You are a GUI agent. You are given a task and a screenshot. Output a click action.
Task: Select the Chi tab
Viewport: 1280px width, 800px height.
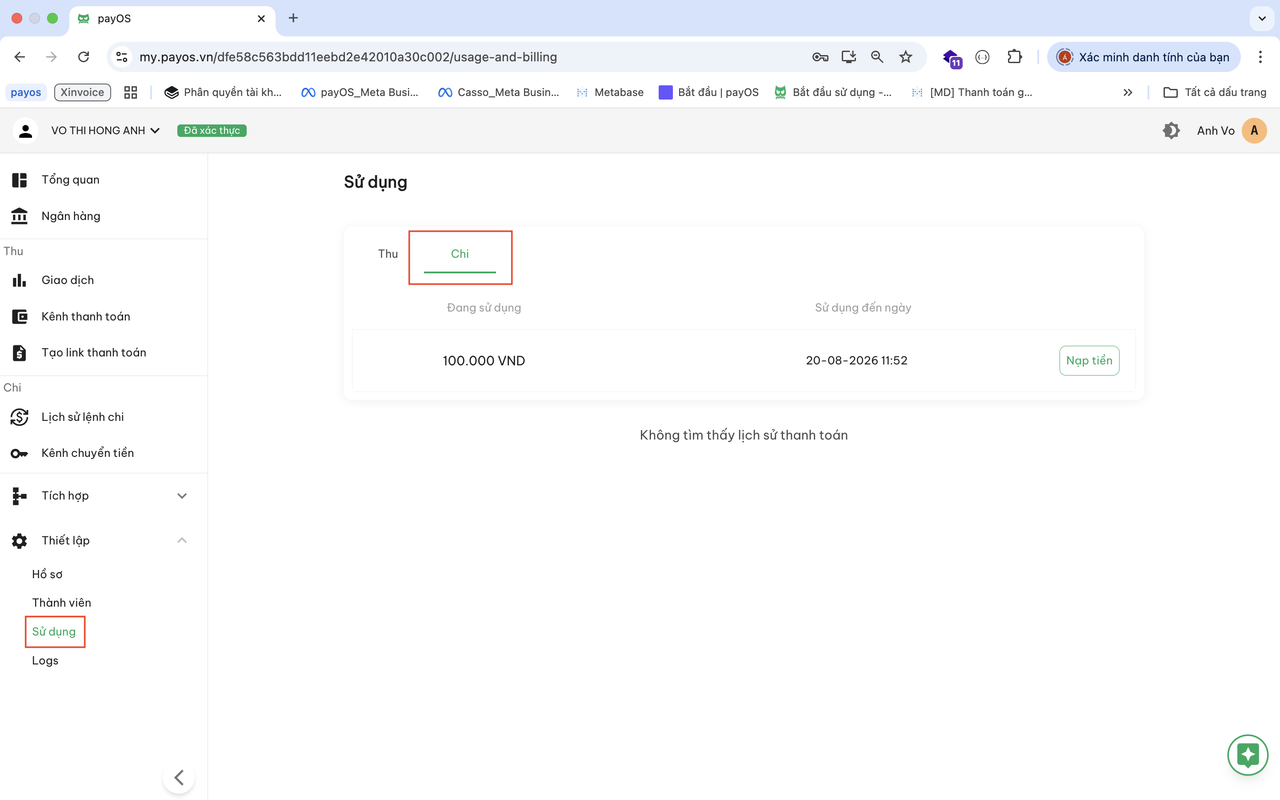[460, 254]
